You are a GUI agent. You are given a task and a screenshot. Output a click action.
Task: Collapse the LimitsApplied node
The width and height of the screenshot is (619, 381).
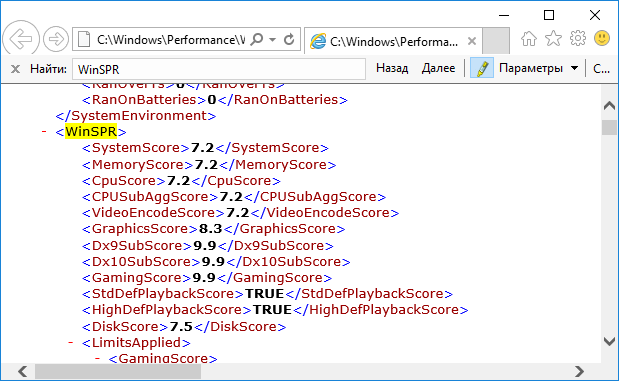click(x=71, y=342)
